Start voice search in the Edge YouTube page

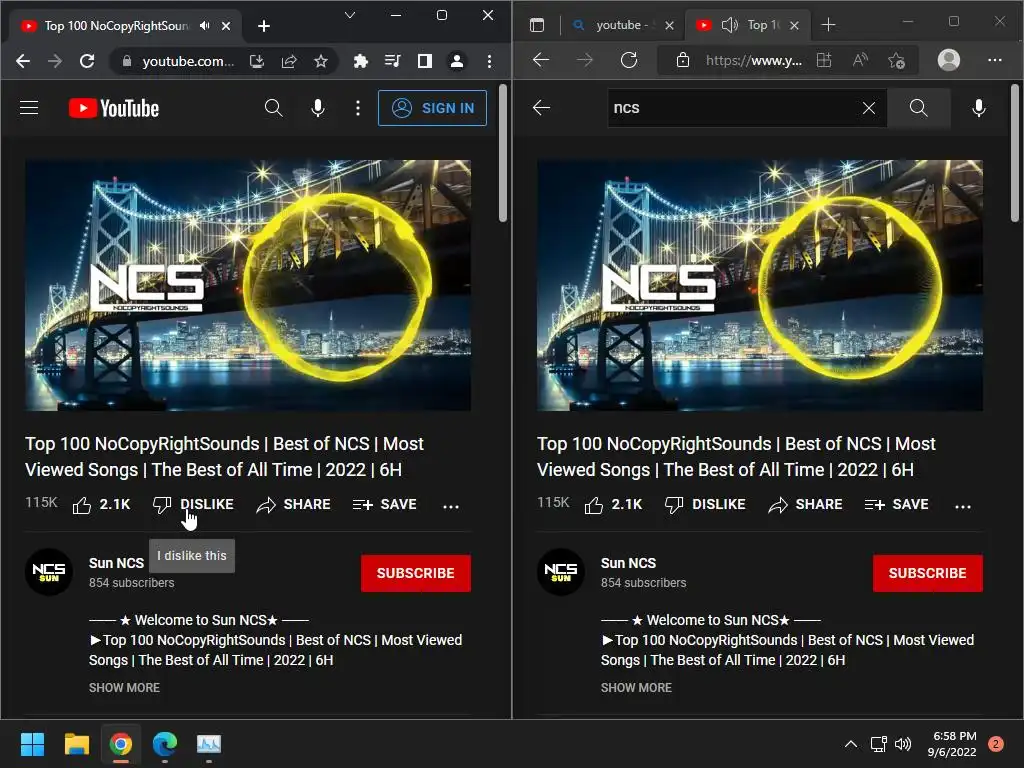click(978, 108)
